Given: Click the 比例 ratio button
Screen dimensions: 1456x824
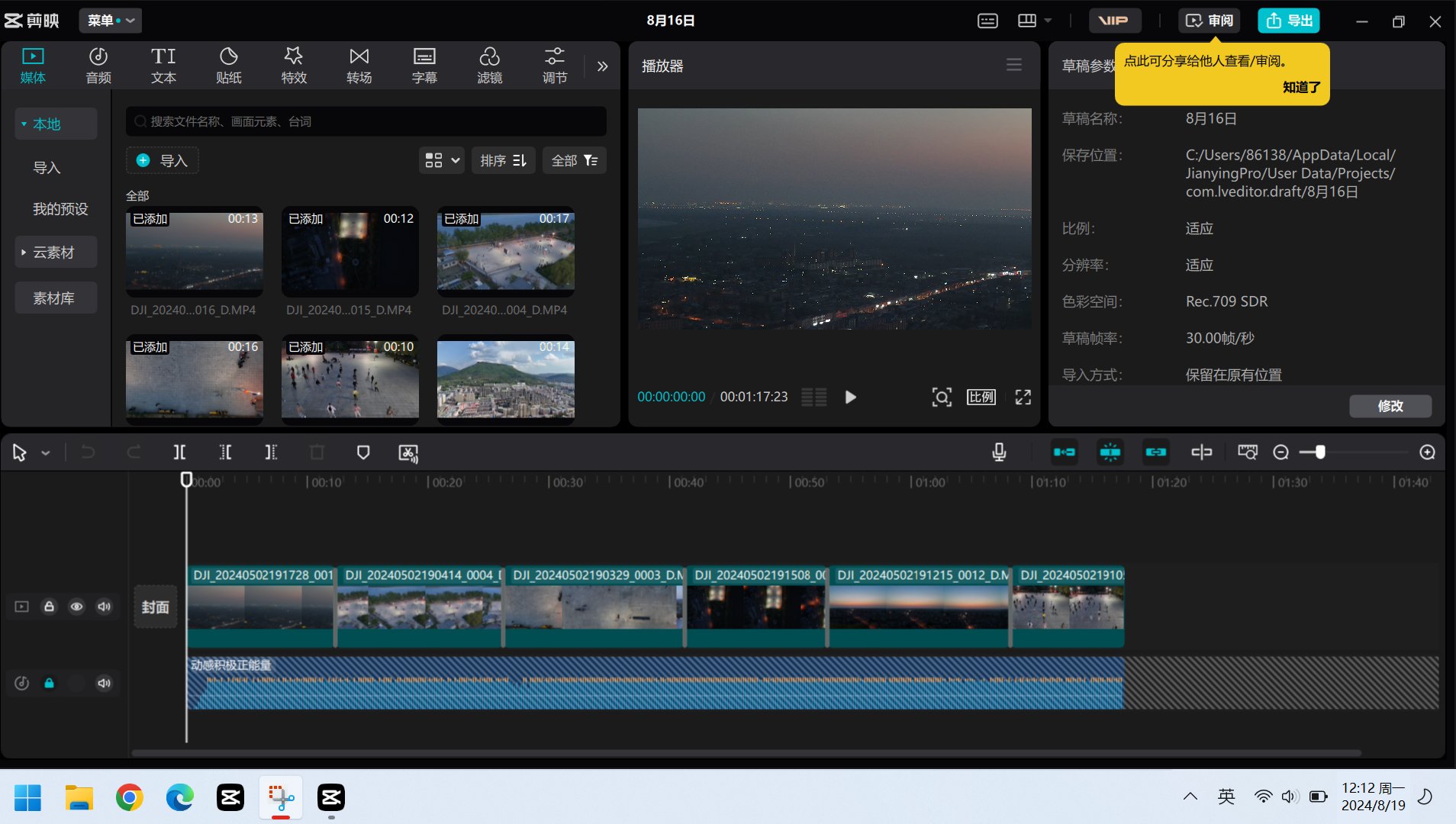Looking at the screenshot, I should point(981,397).
